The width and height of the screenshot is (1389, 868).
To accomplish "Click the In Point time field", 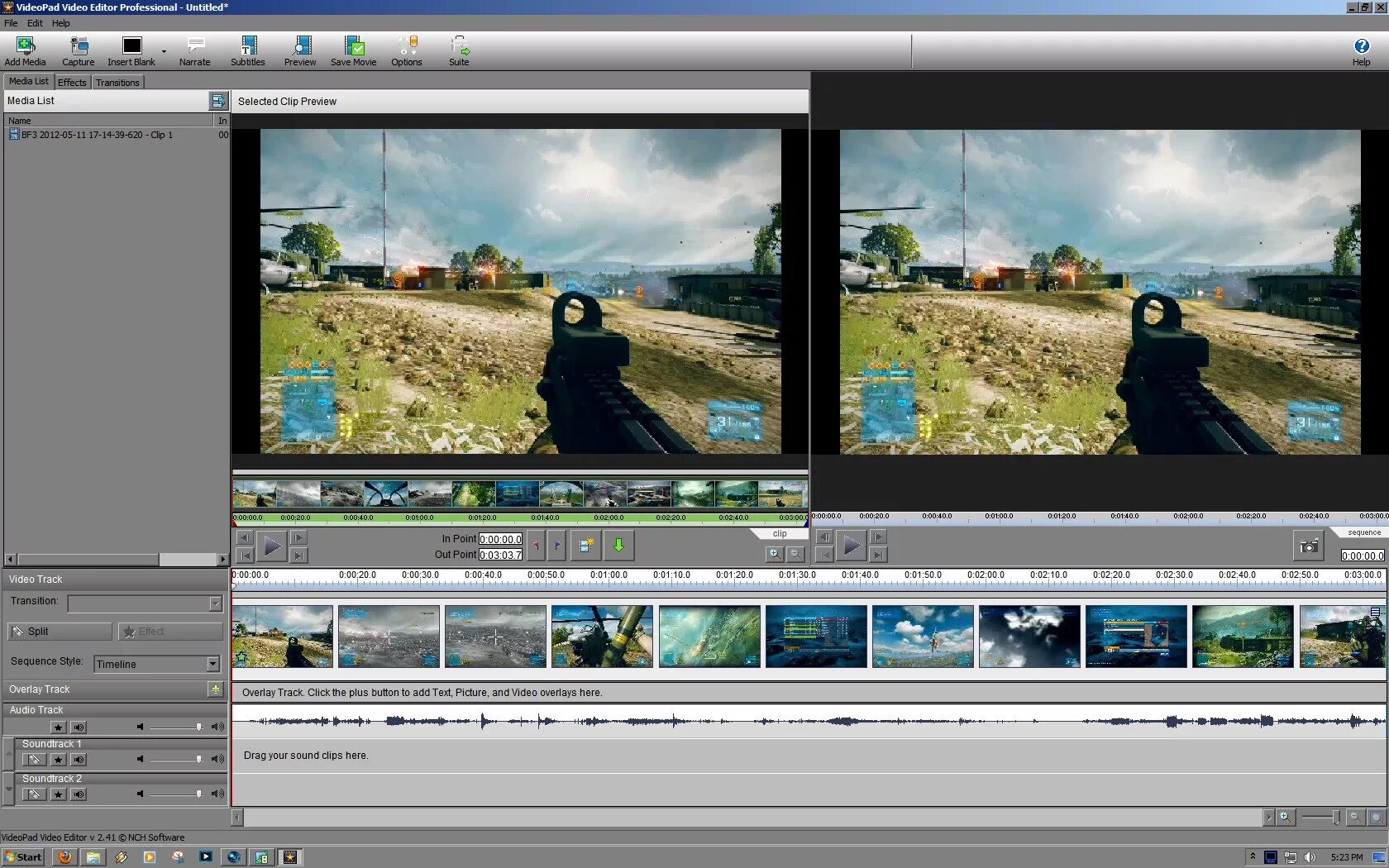I will [x=500, y=539].
